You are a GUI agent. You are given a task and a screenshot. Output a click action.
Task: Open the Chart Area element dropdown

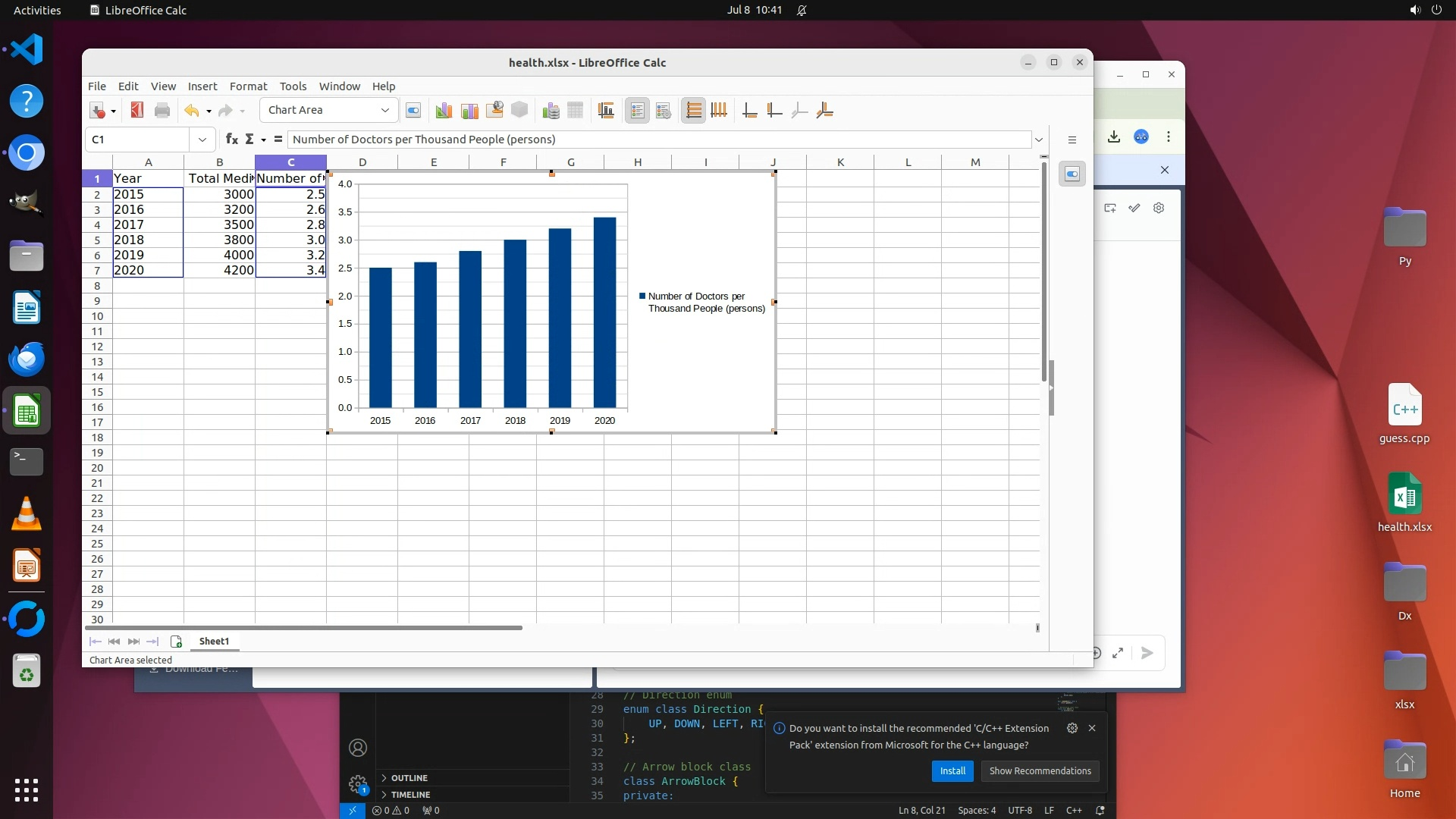click(x=384, y=111)
